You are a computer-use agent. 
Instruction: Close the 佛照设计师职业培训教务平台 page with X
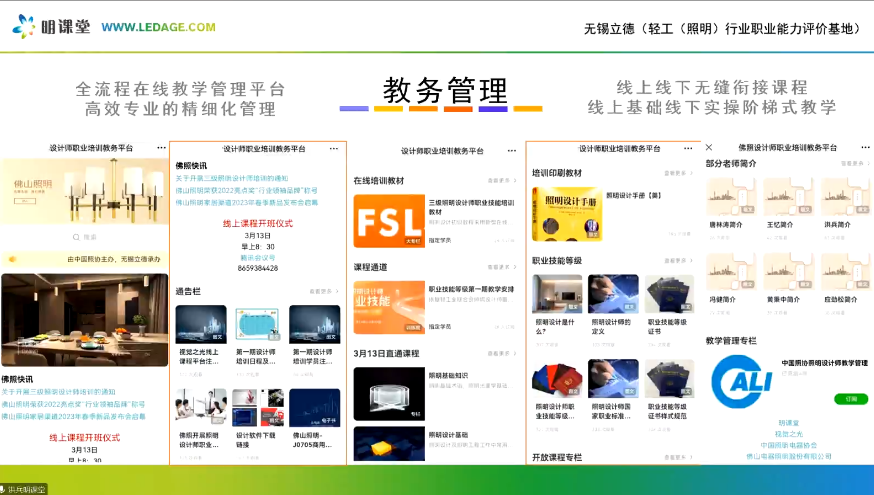click(709, 147)
